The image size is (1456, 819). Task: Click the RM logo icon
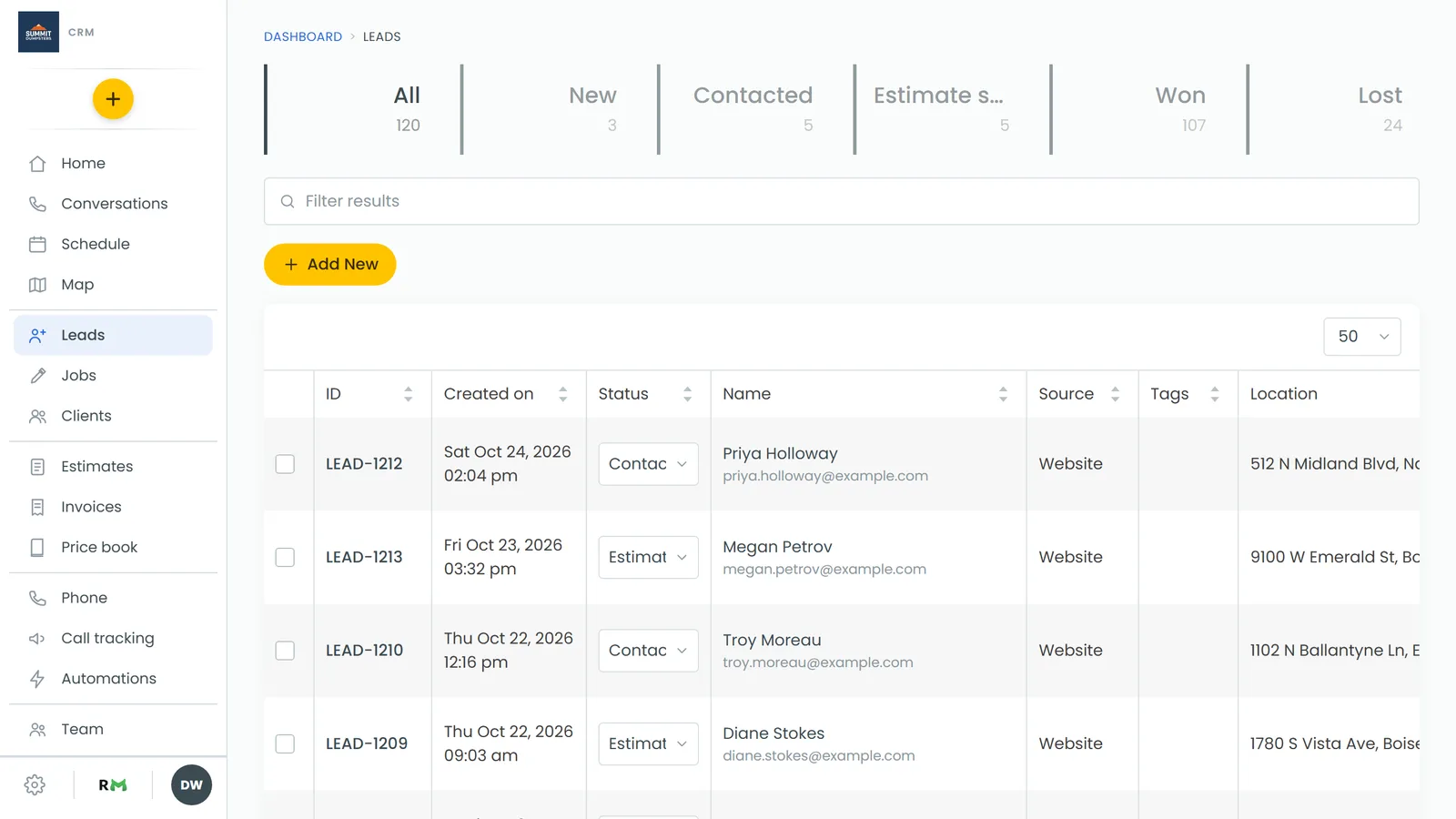click(113, 785)
